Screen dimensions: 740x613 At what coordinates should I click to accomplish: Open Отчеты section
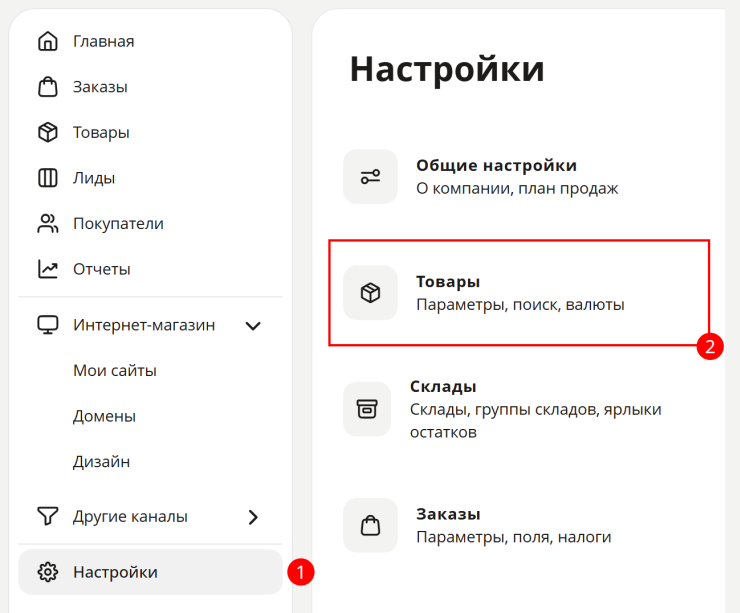coord(101,269)
